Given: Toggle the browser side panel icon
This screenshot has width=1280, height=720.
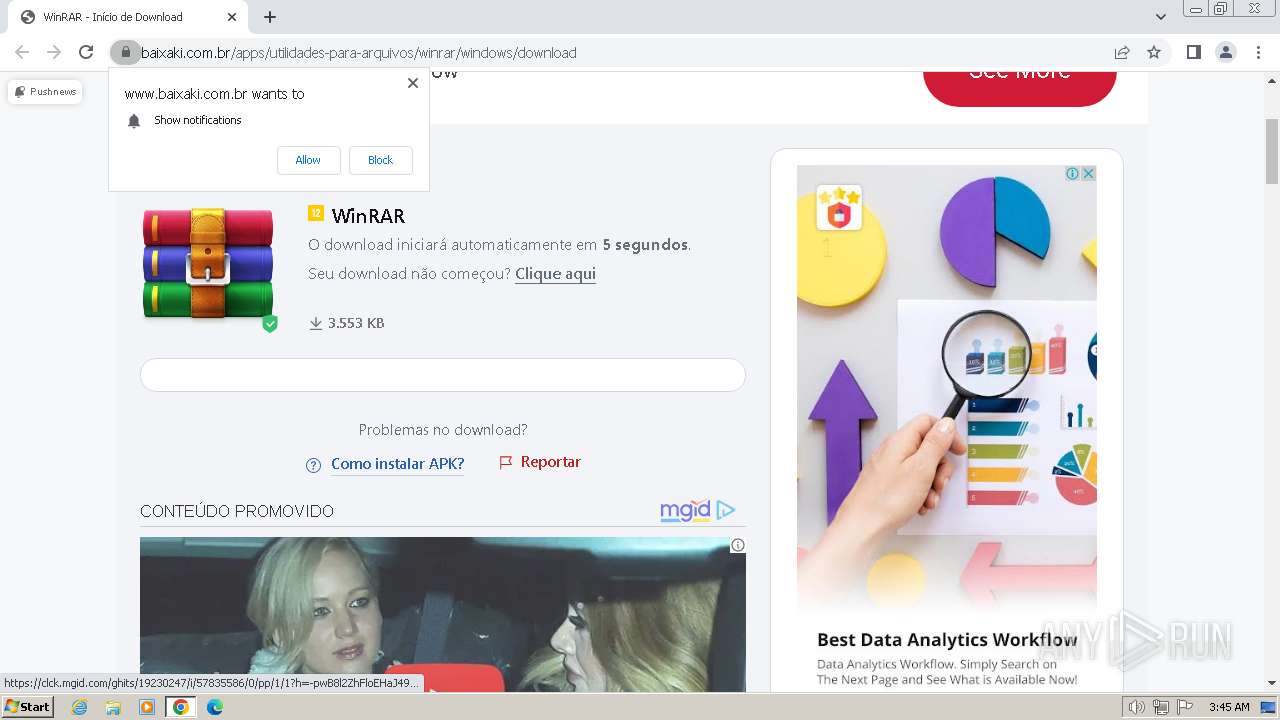Looking at the screenshot, I should point(1193,52).
